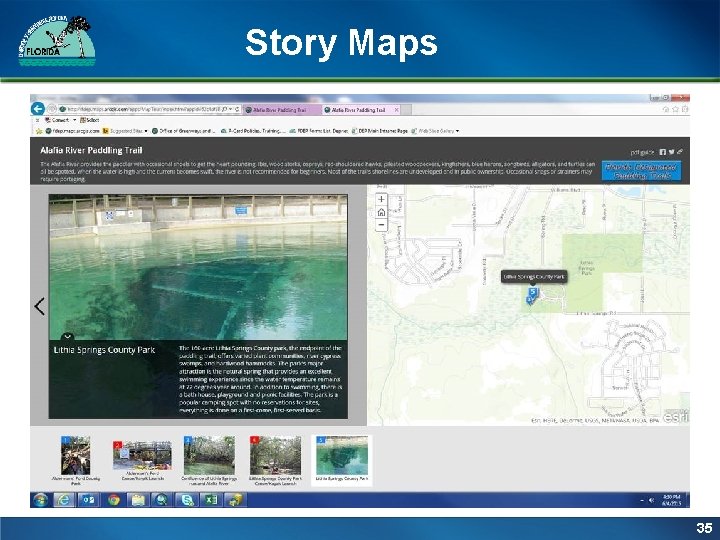Image resolution: width=720 pixels, height=540 pixels.
Task: Click the favorites bar star icon
Action: [x=39, y=131]
